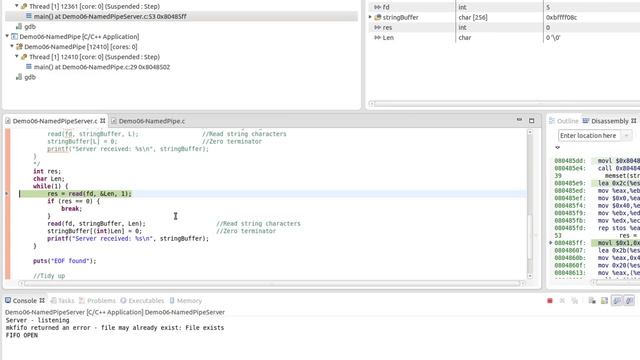Select the res variable row

click(504, 27)
